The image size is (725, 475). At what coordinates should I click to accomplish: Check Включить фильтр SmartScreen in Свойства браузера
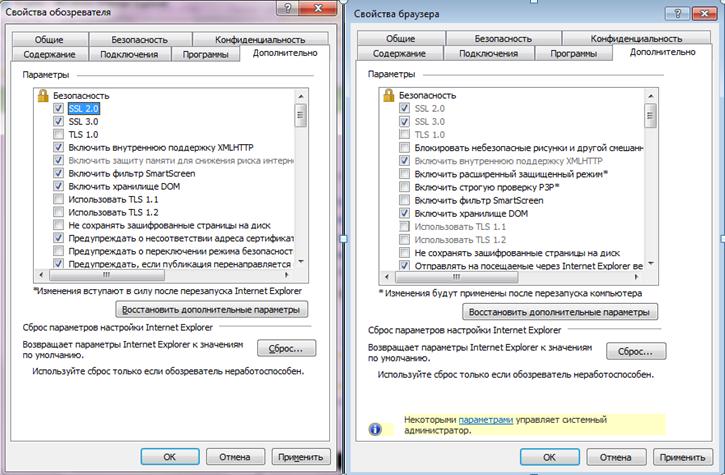(404, 200)
